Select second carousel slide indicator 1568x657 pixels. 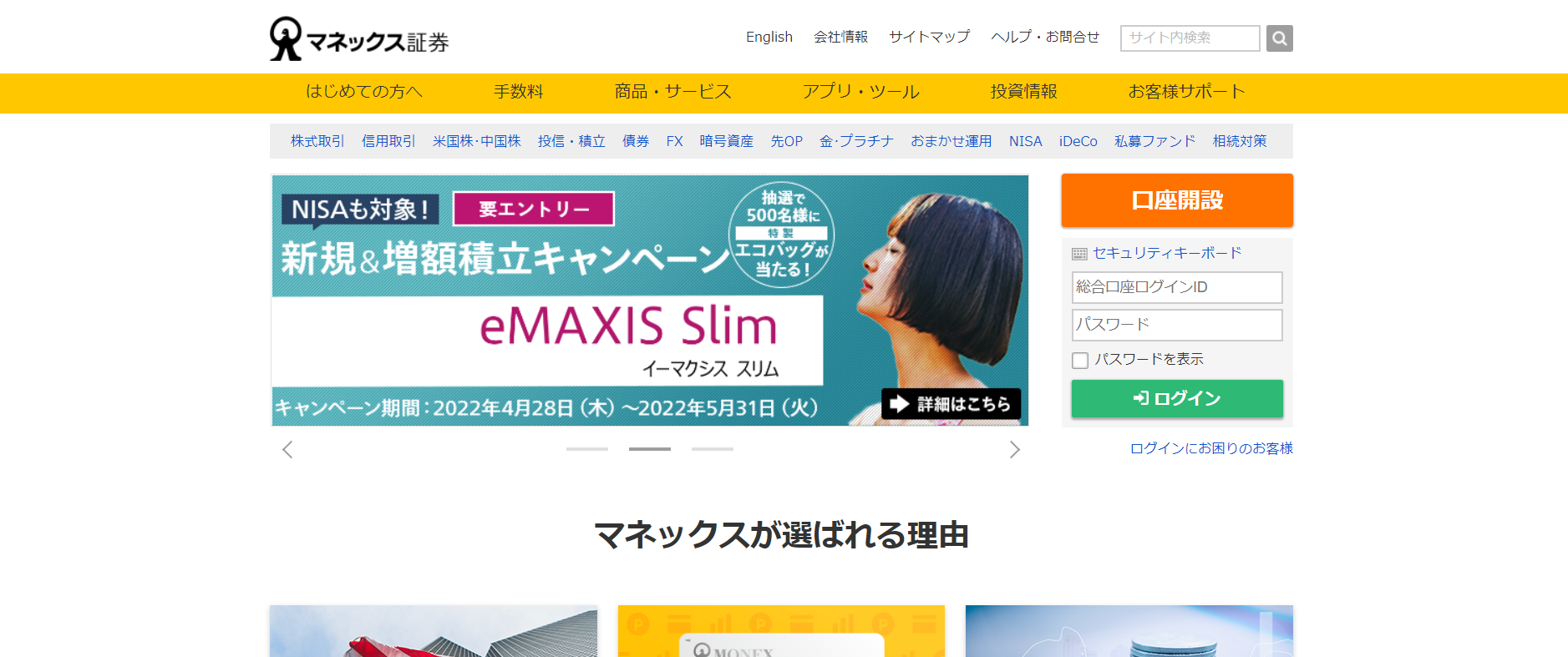point(650,449)
